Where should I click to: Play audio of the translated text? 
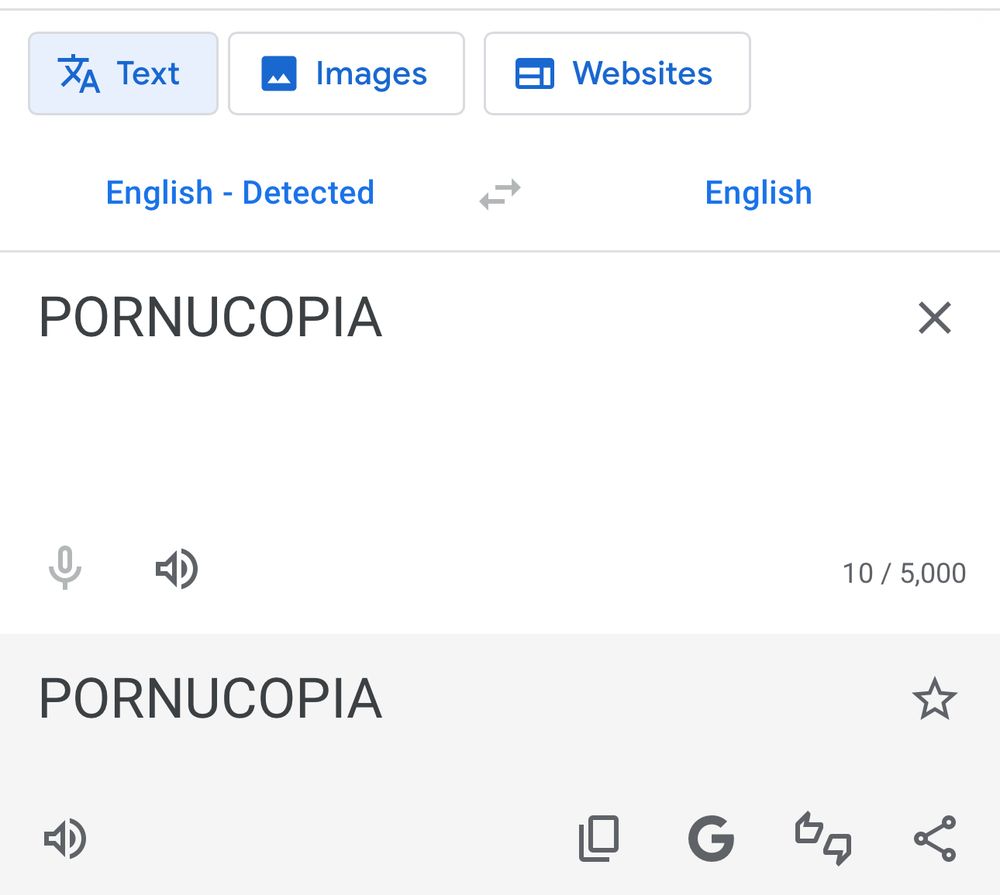(x=65, y=839)
